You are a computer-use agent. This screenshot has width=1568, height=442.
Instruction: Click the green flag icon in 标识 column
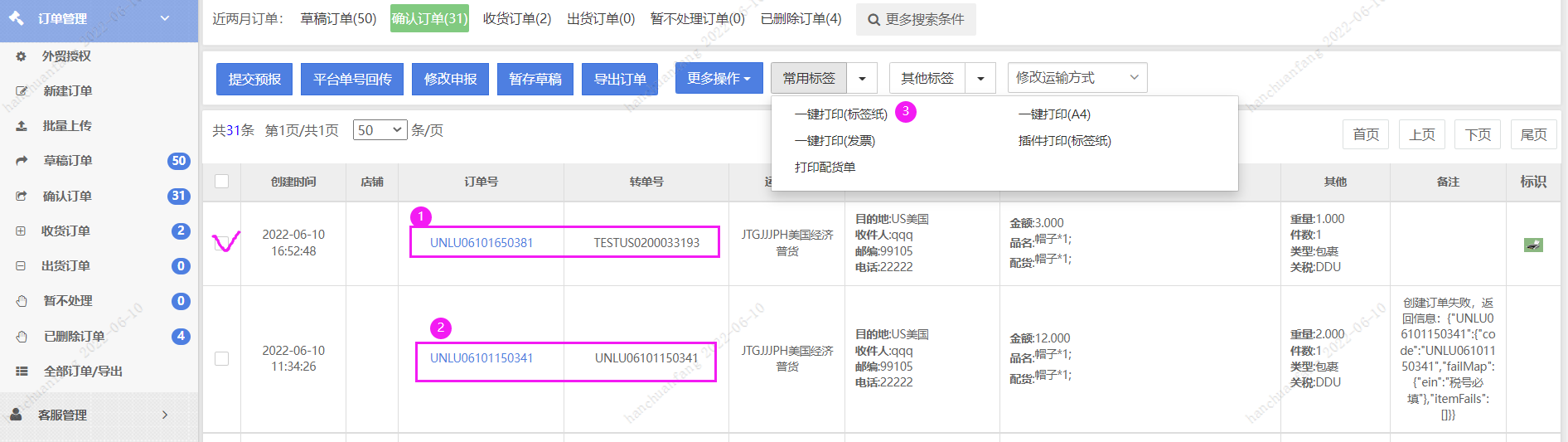point(1533,245)
